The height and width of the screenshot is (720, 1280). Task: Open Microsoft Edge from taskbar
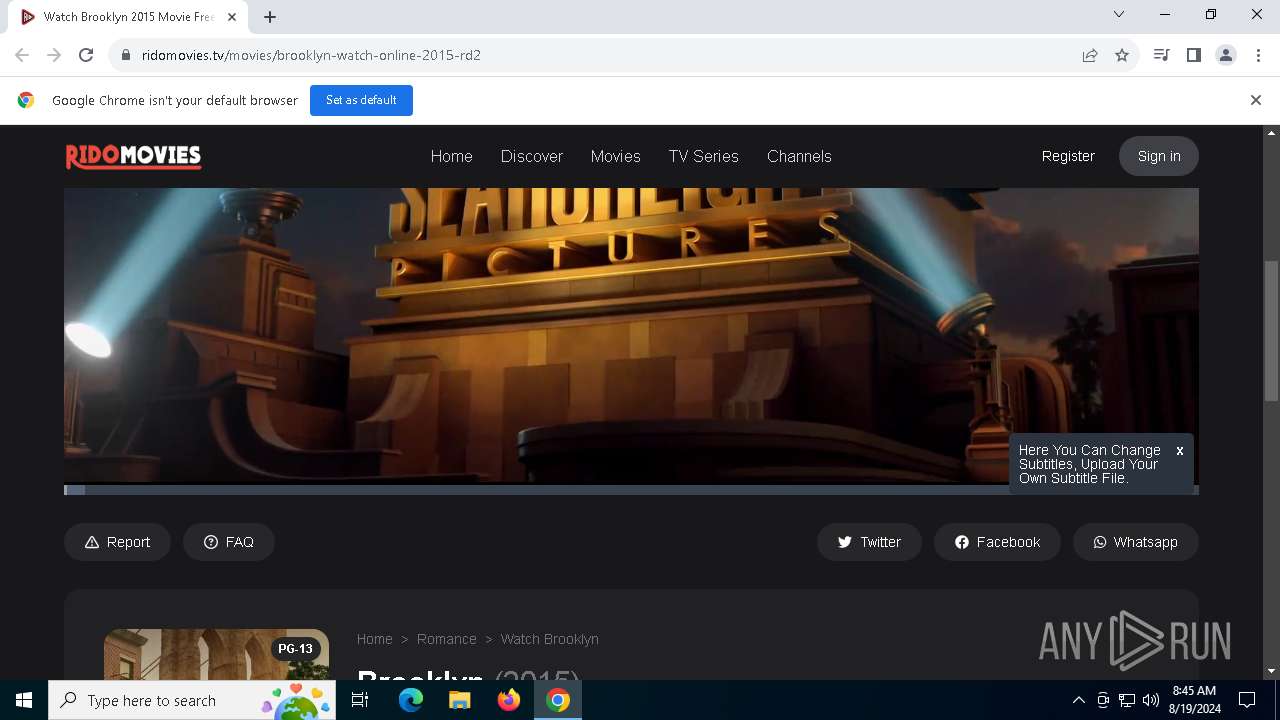pos(411,700)
